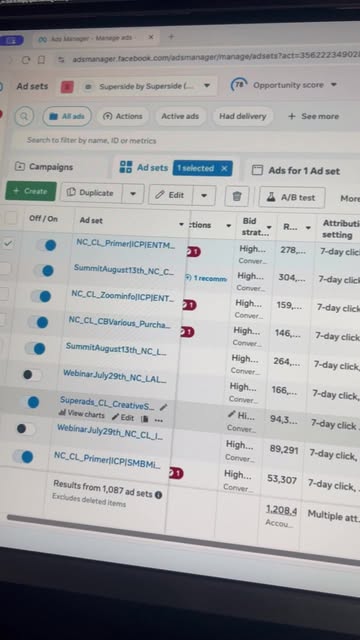This screenshot has width=360, height=640.
Task: Click the search magnifier icon
Action: tap(24, 116)
